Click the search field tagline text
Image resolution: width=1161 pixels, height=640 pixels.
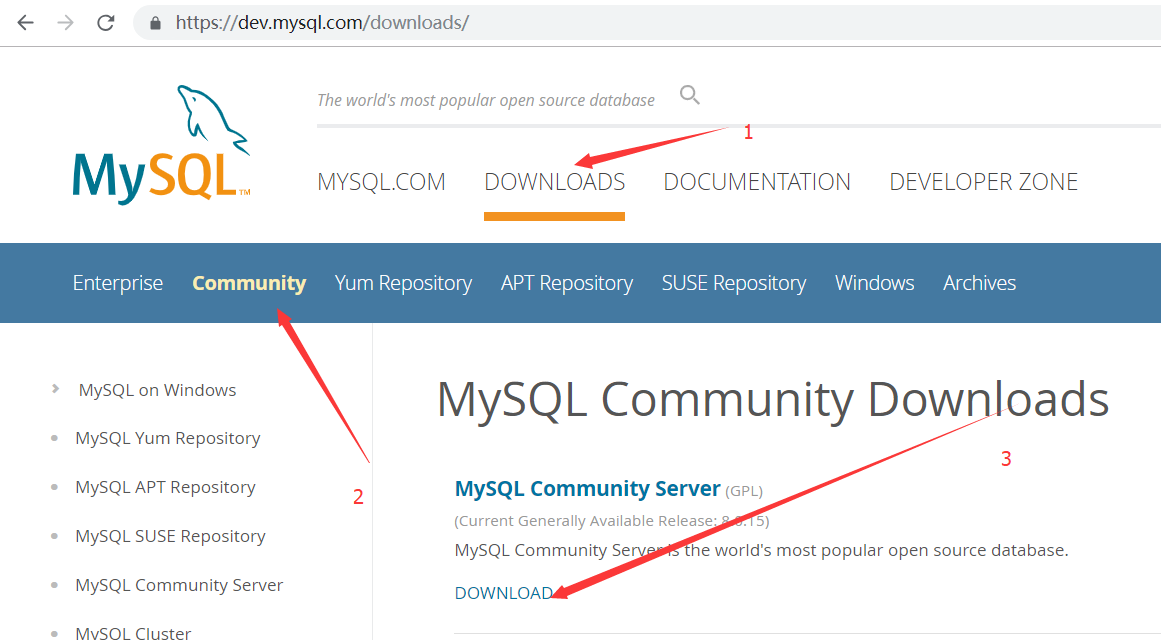pos(486,100)
